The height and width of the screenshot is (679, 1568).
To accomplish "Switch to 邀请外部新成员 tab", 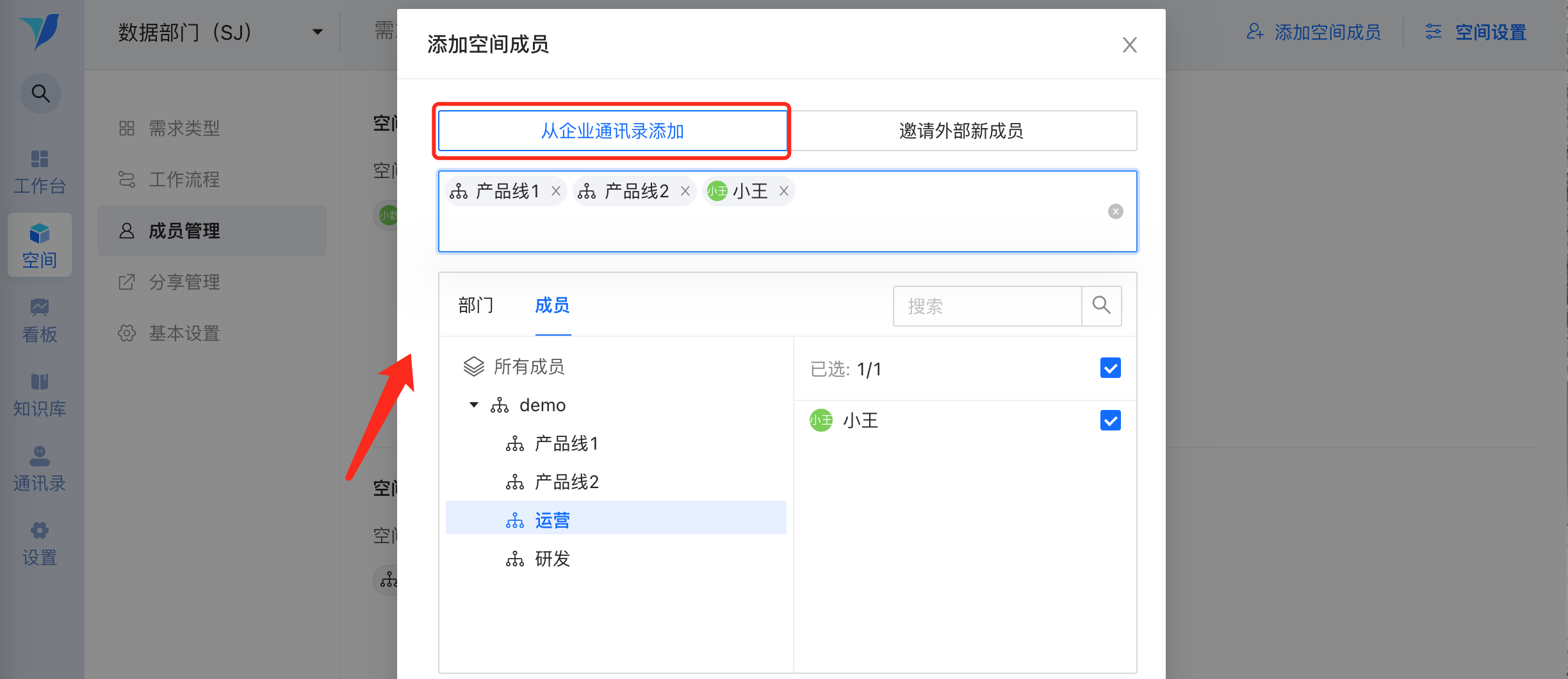I will point(961,131).
